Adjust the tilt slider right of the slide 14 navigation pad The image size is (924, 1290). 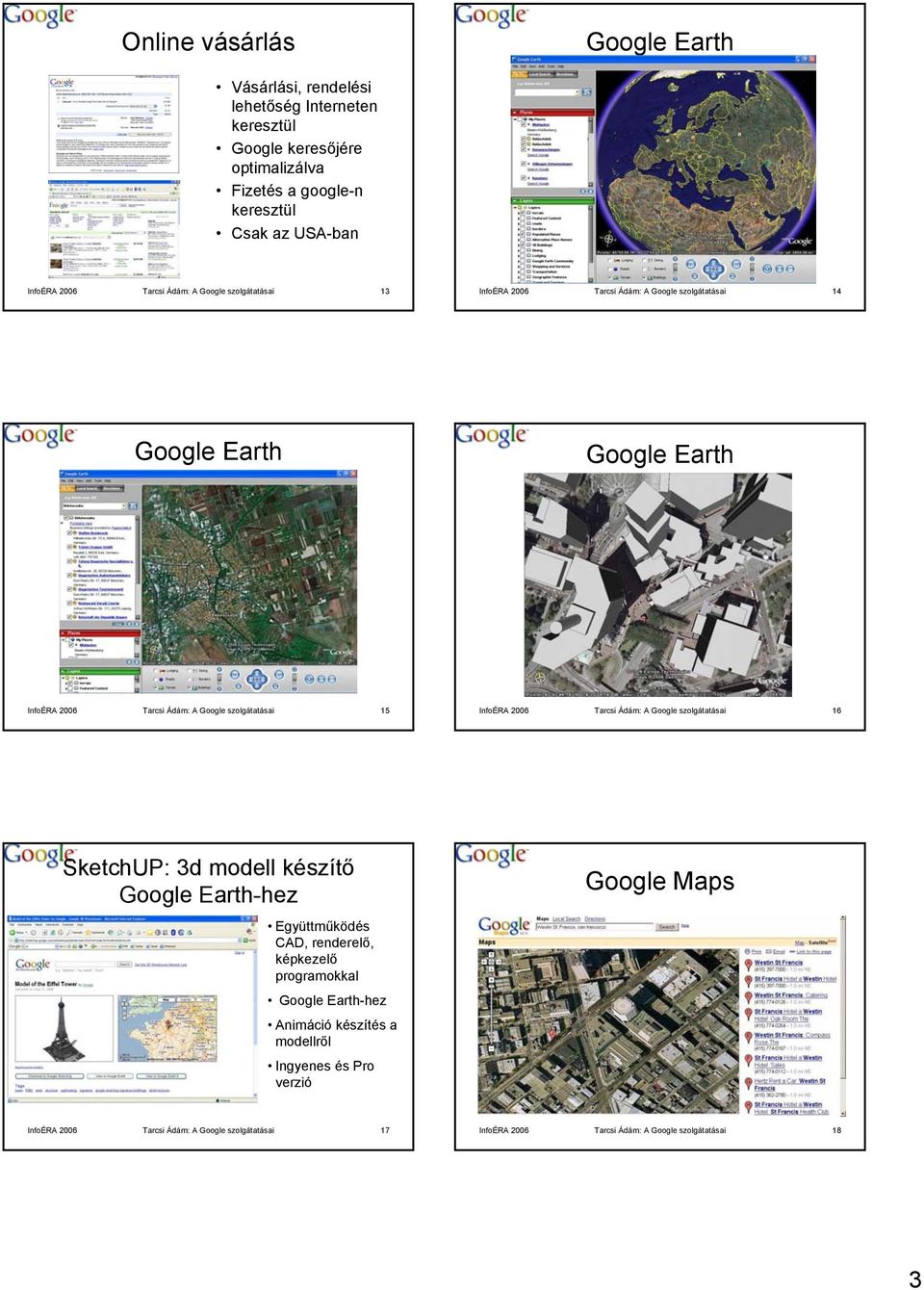click(x=752, y=268)
